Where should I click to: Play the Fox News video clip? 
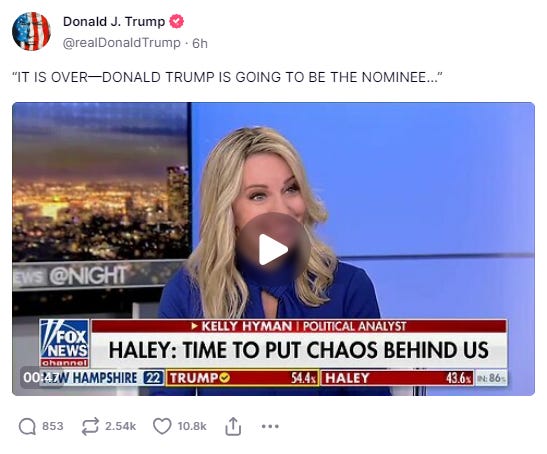273,249
